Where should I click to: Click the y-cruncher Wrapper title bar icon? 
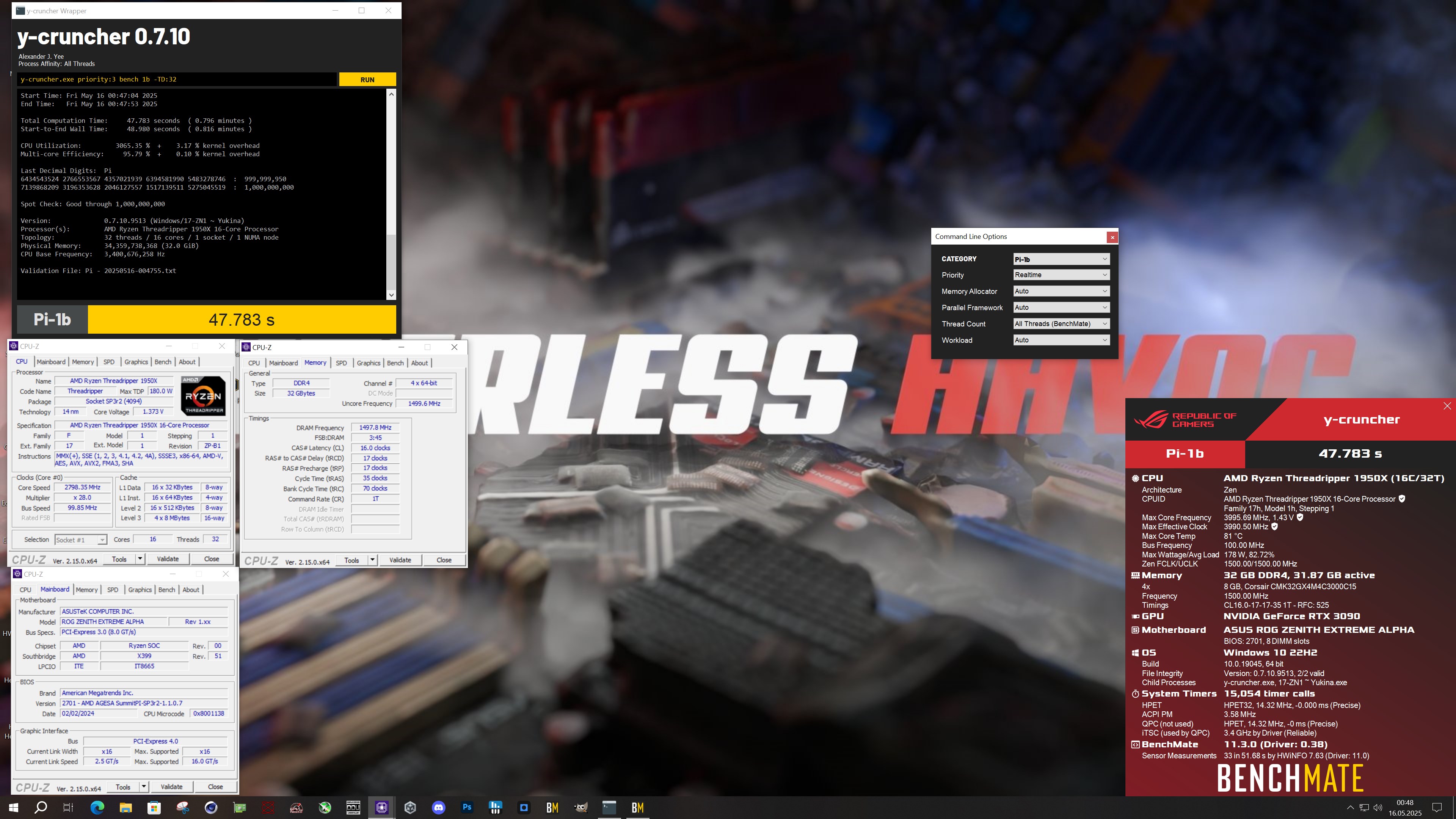point(20,11)
